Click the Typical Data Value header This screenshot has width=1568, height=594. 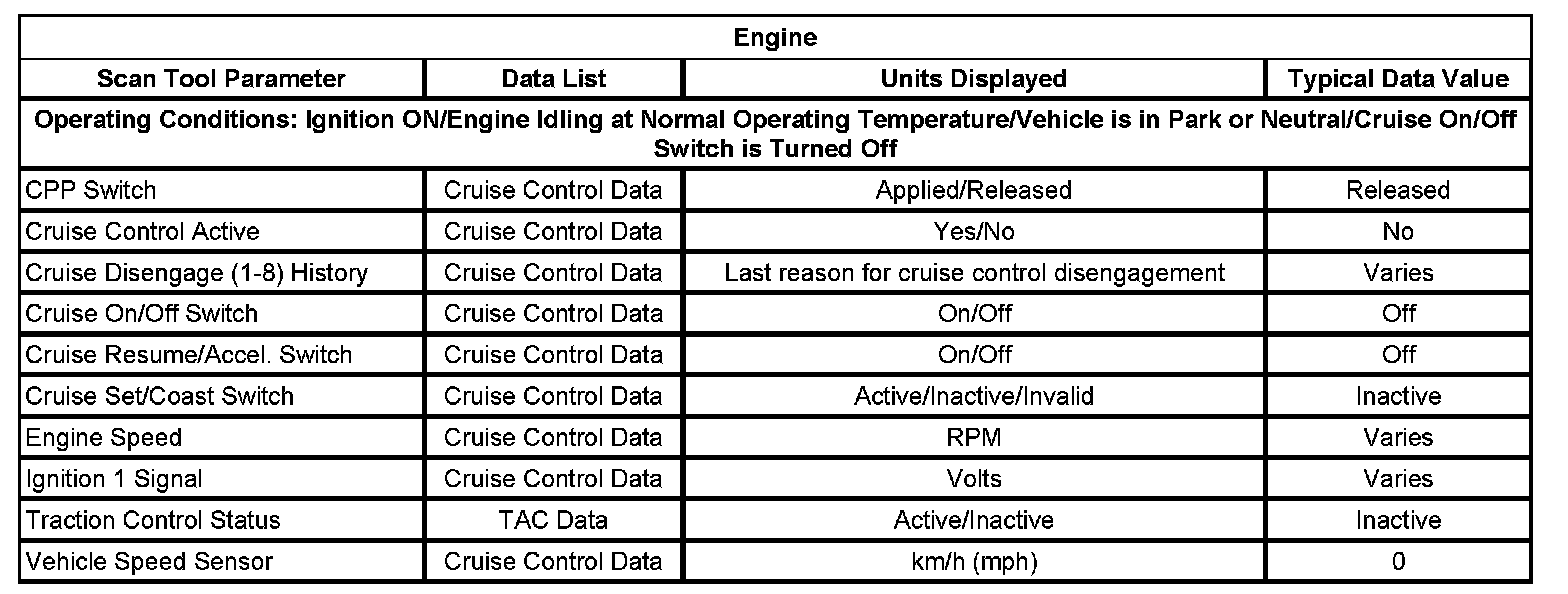tap(1398, 79)
